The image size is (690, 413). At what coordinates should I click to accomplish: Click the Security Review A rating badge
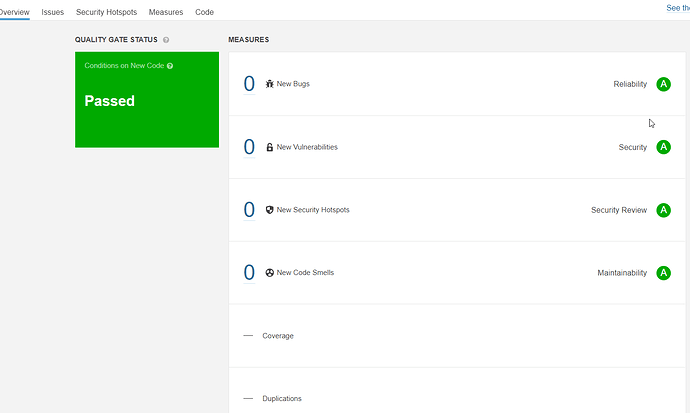(x=663, y=210)
